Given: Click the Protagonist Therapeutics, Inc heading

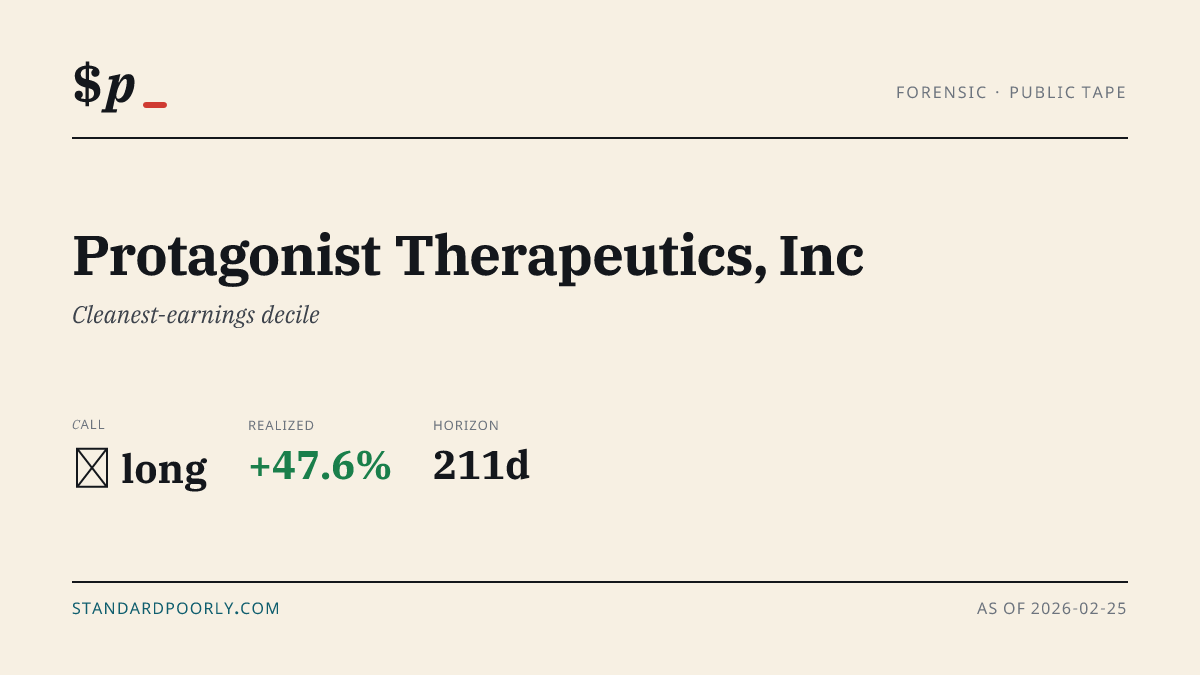Looking at the screenshot, I should [x=468, y=256].
